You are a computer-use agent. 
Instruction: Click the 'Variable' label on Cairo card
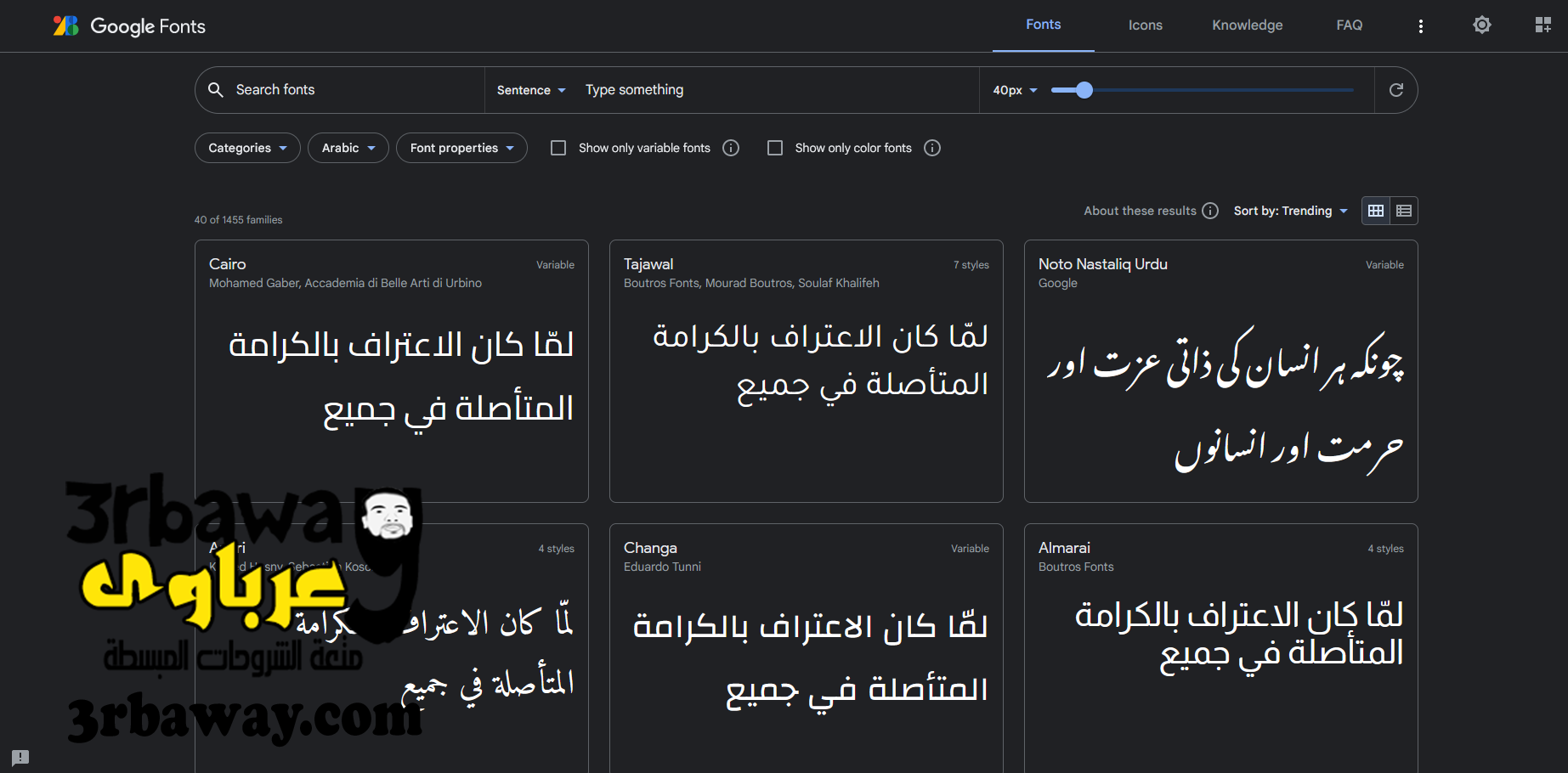tap(555, 265)
